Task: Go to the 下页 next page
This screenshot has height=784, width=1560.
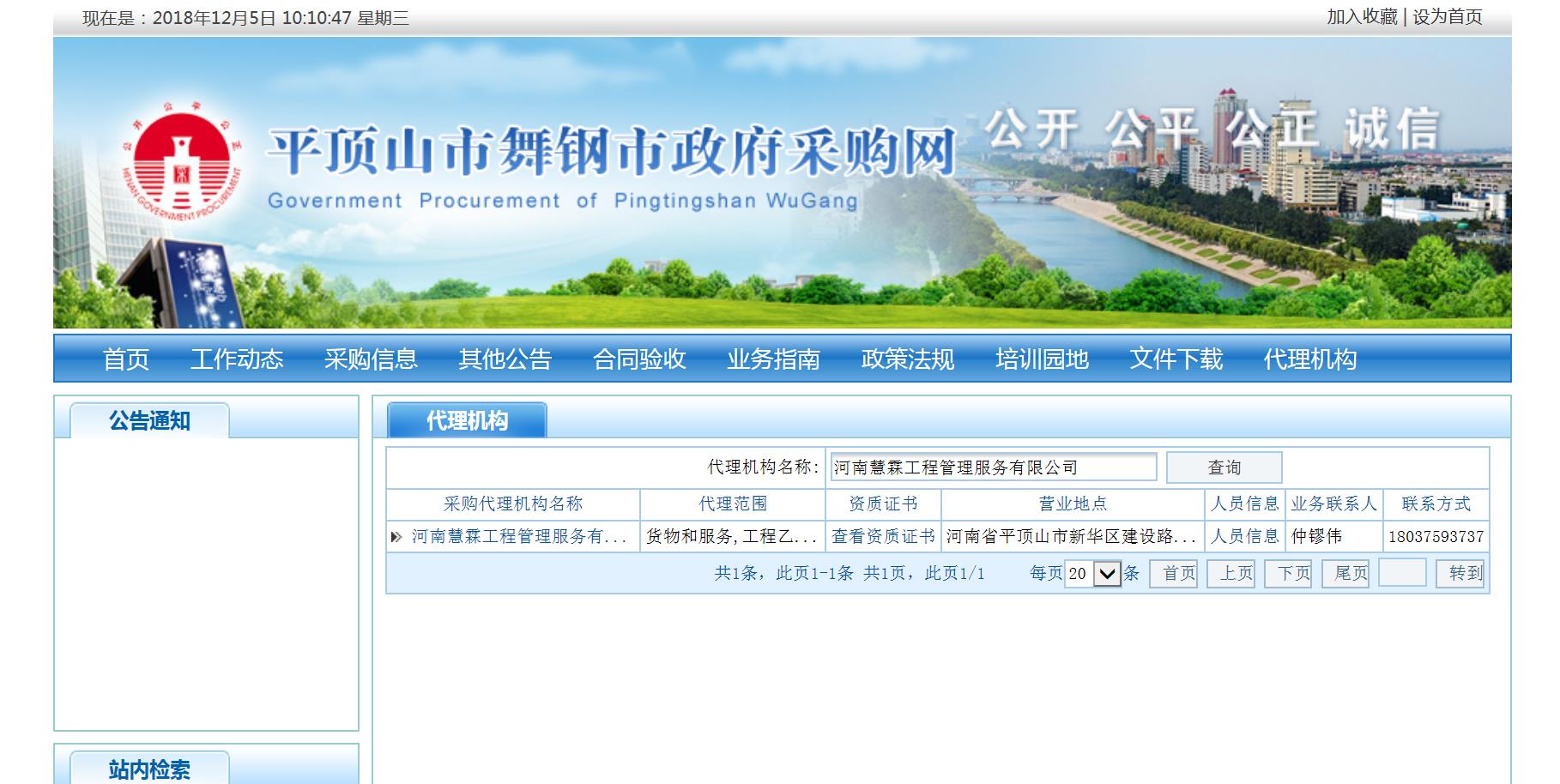Action: 1293,573
